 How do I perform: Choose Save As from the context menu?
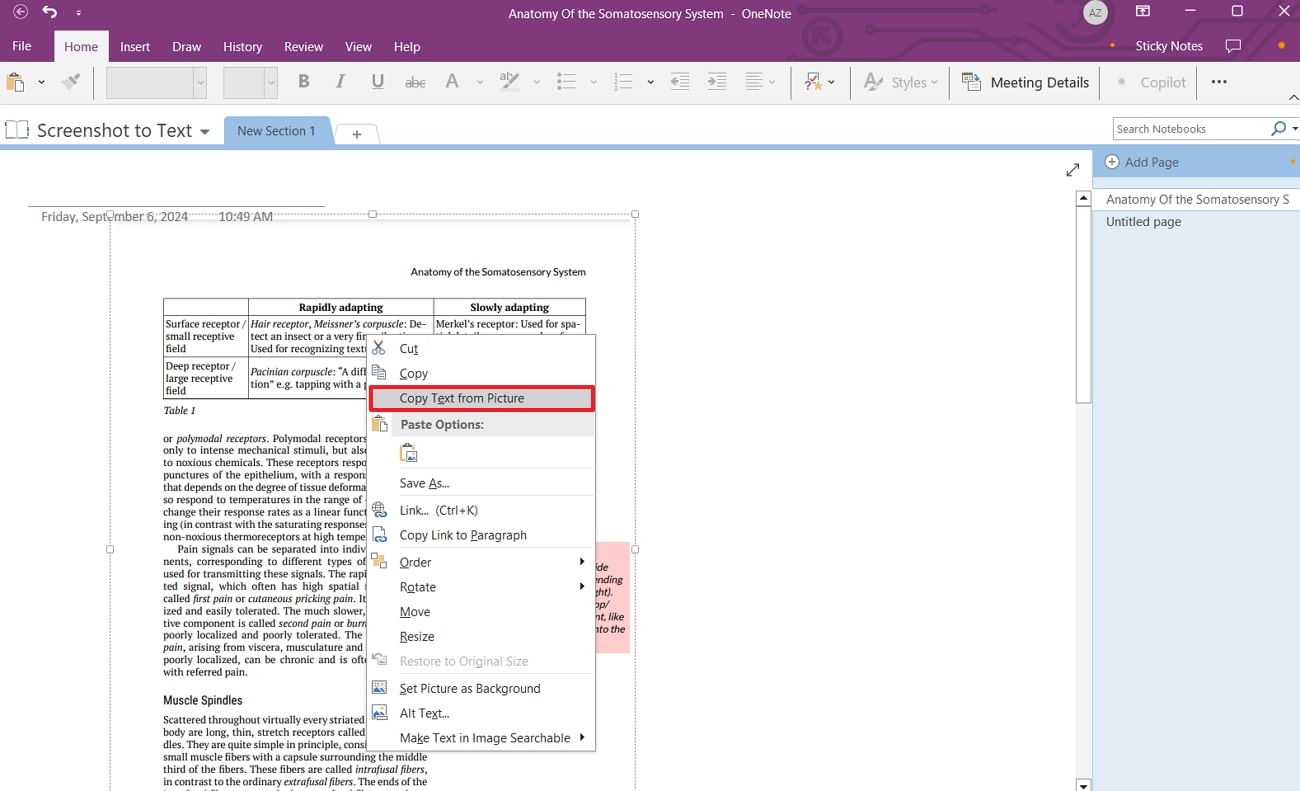[481, 483]
